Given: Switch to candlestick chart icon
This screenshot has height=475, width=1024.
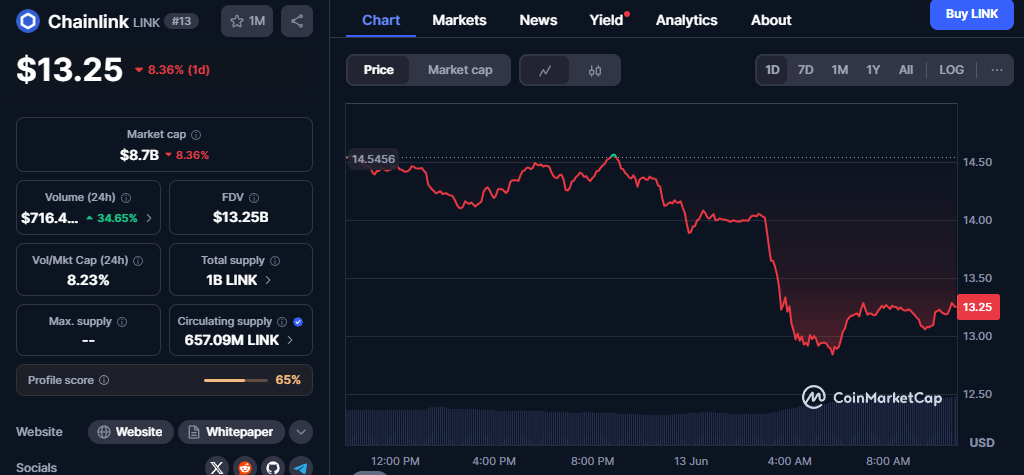Looking at the screenshot, I should point(594,71).
